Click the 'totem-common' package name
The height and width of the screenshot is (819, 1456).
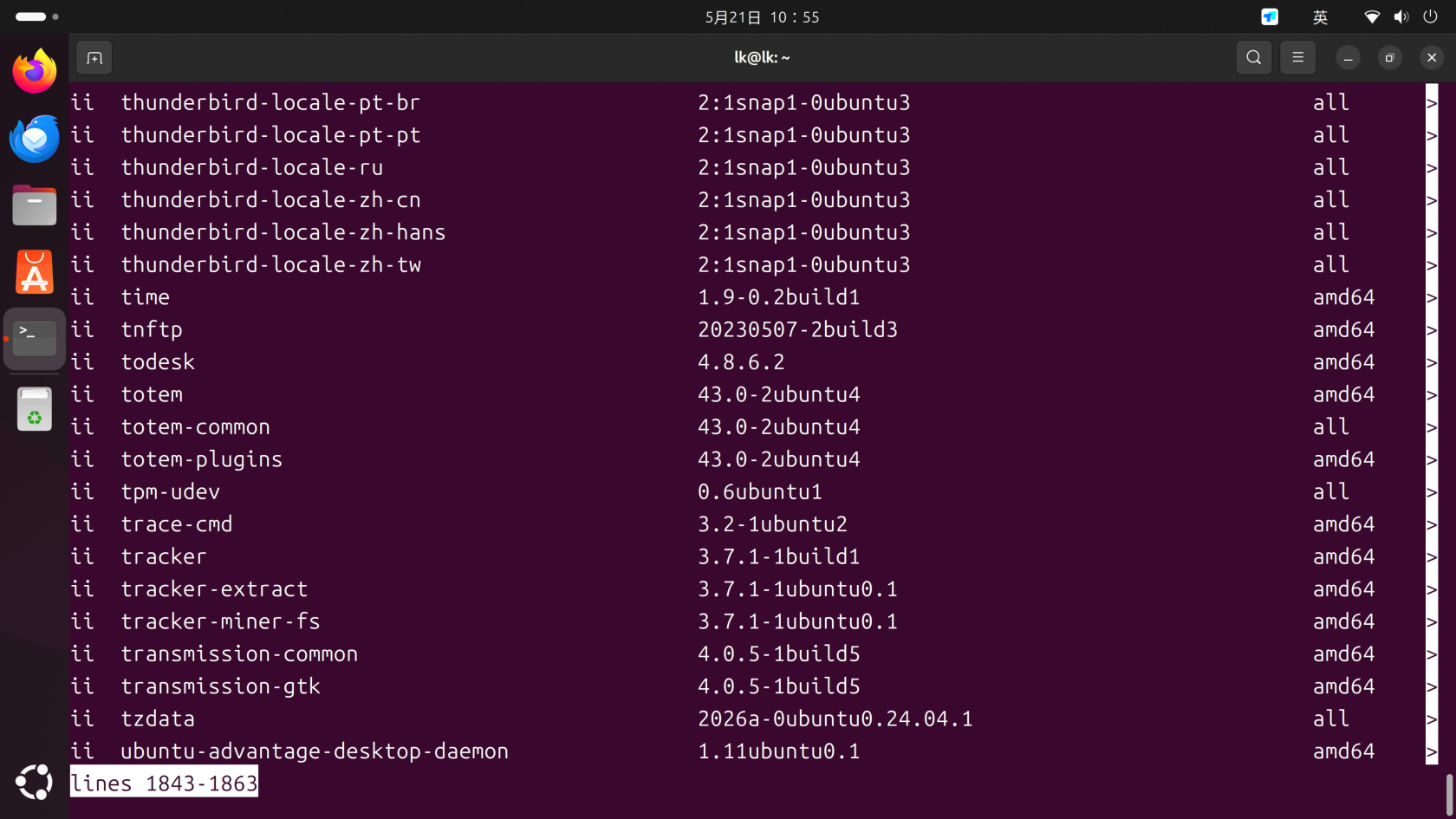(196, 426)
